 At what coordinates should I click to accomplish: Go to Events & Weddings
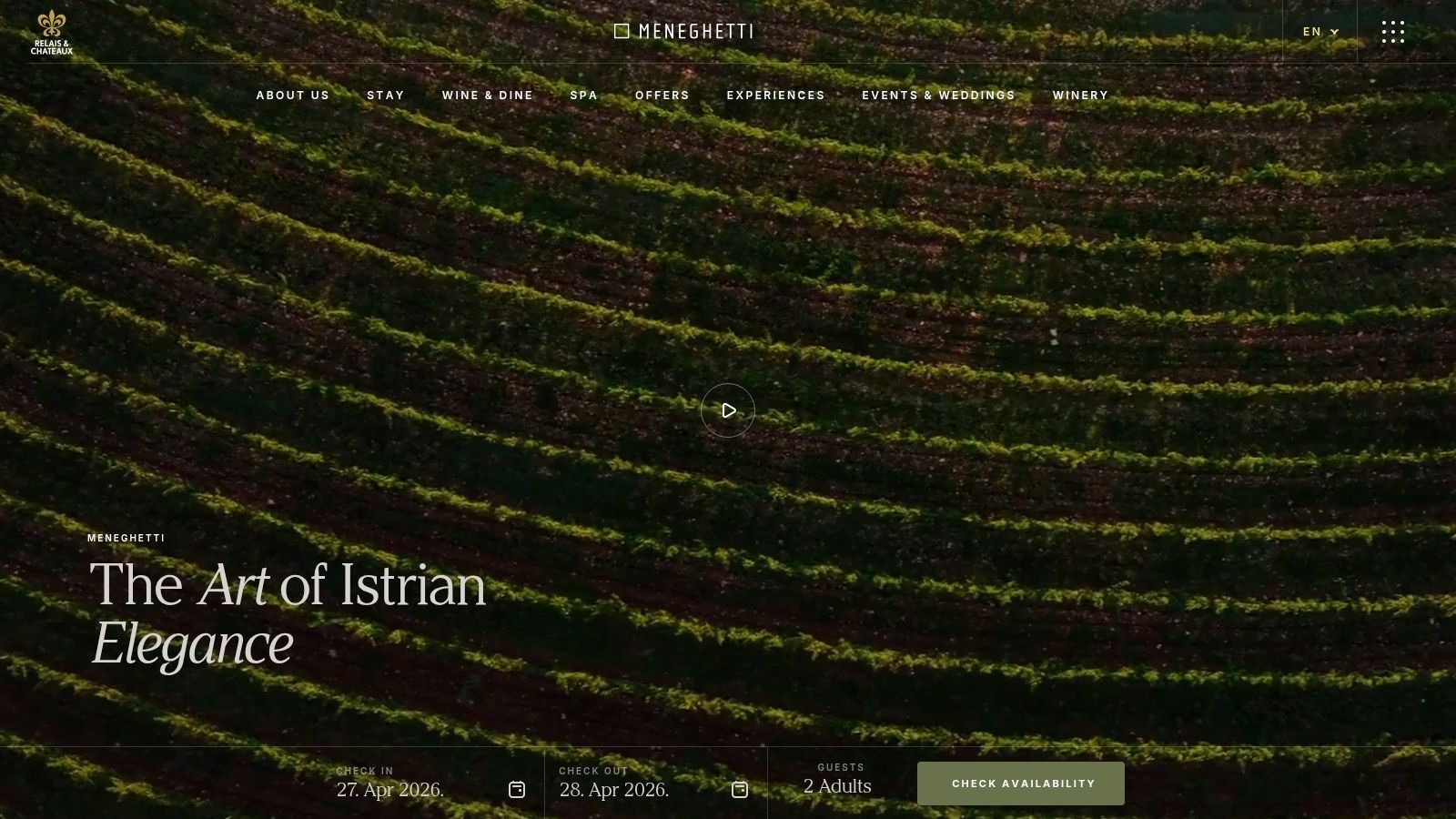tap(939, 96)
